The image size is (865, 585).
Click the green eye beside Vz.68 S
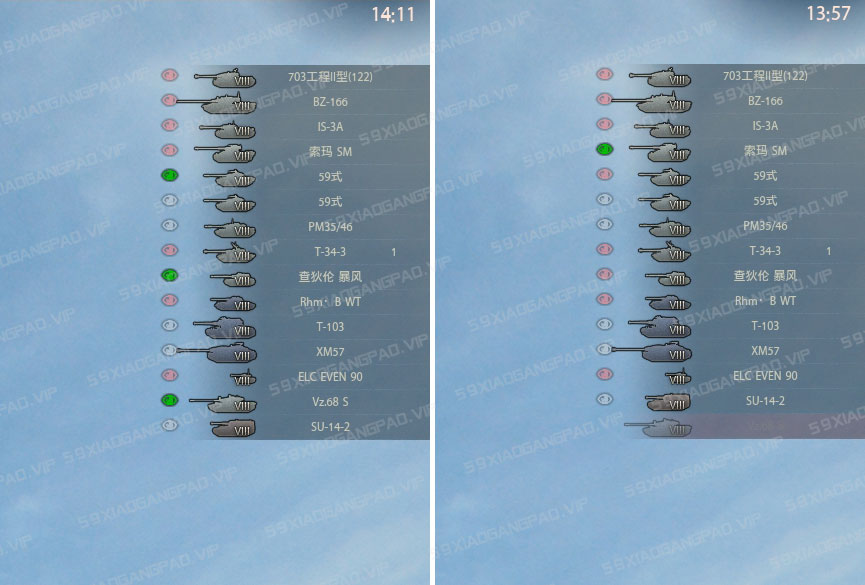169,400
